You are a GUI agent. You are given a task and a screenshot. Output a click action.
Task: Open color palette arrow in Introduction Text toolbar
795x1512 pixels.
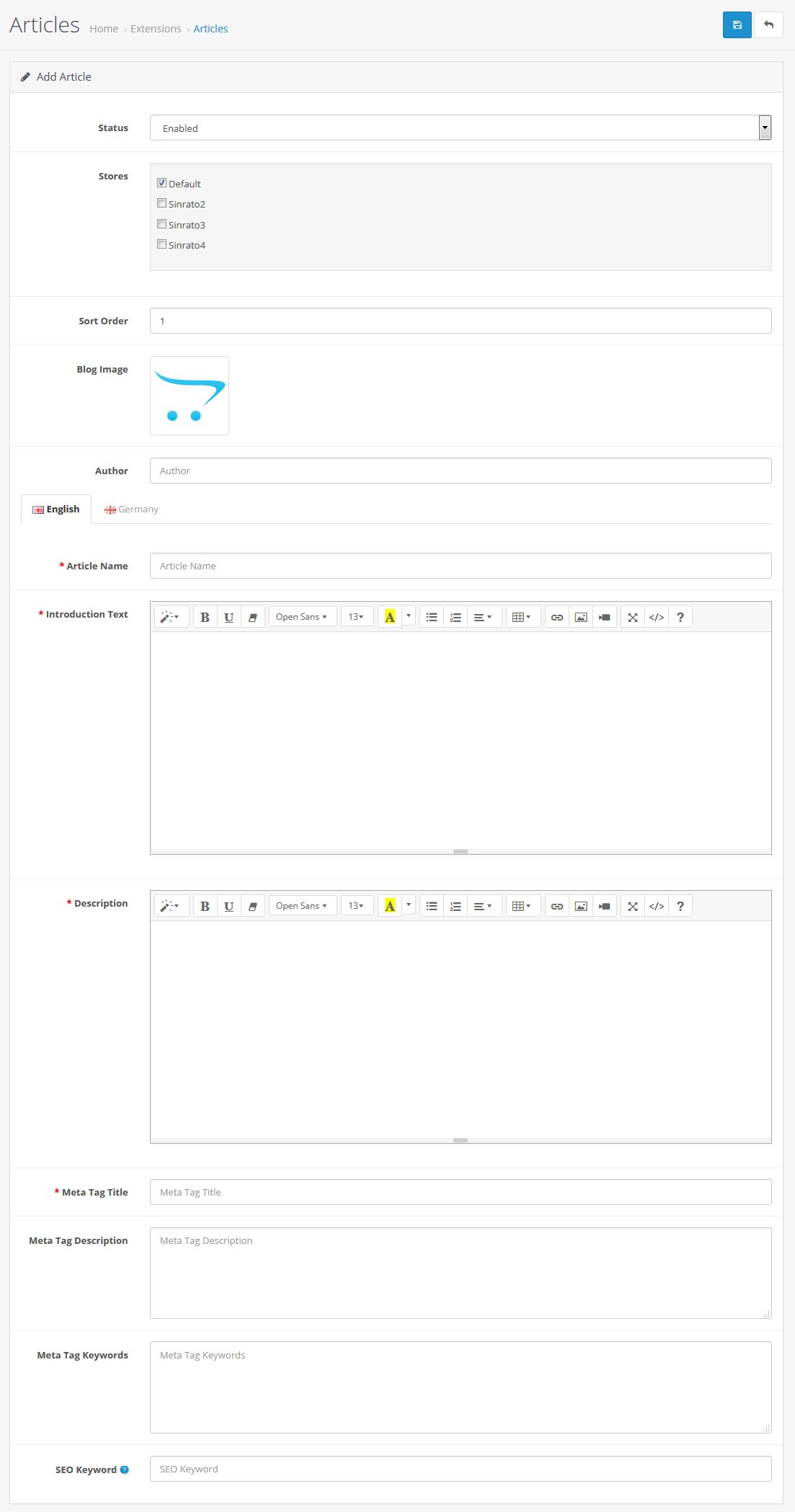tap(409, 616)
